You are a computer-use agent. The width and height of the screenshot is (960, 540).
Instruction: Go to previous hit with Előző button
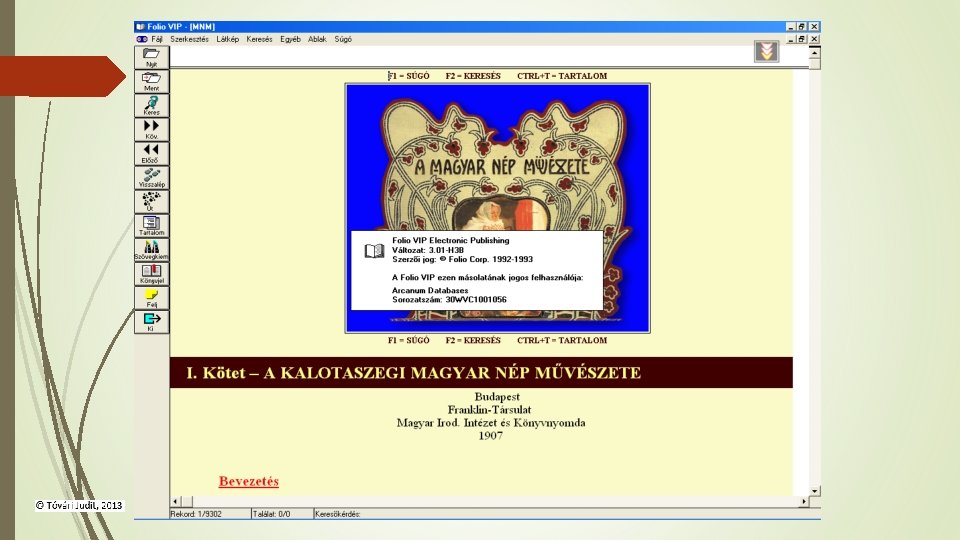click(151, 154)
